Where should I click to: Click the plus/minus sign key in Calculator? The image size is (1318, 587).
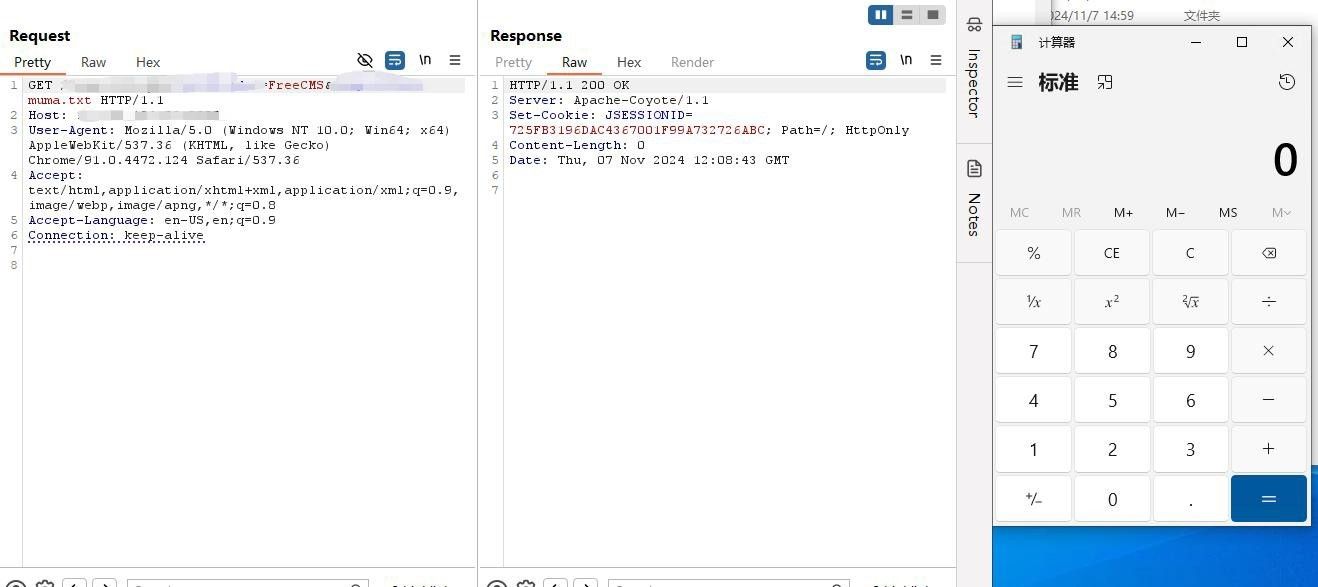click(x=1034, y=499)
